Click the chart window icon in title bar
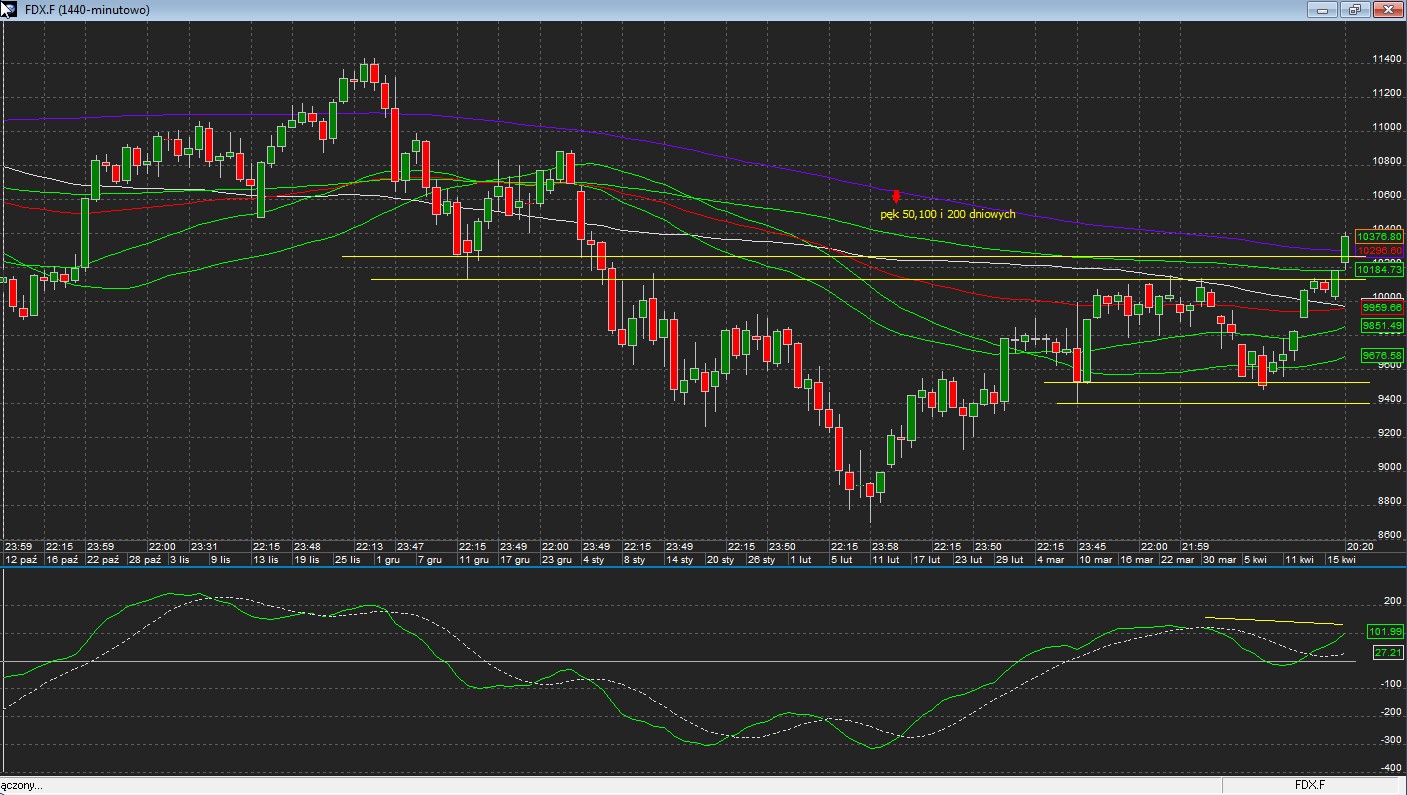Image resolution: width=1407 pixels, height=795 pixels. [x=10, y=9]
